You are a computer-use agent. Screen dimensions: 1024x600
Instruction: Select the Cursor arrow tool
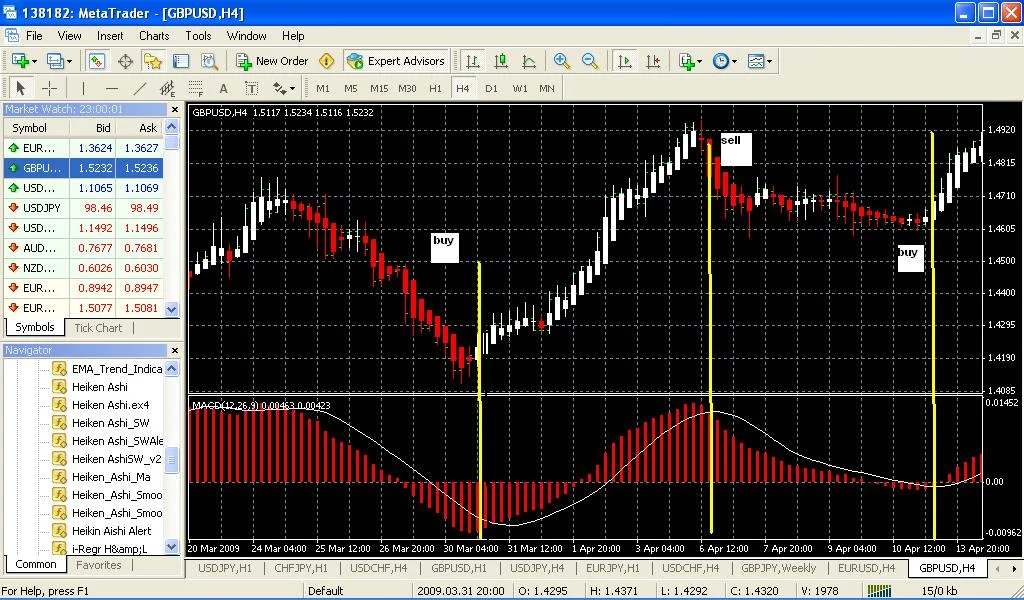point(20,88)
